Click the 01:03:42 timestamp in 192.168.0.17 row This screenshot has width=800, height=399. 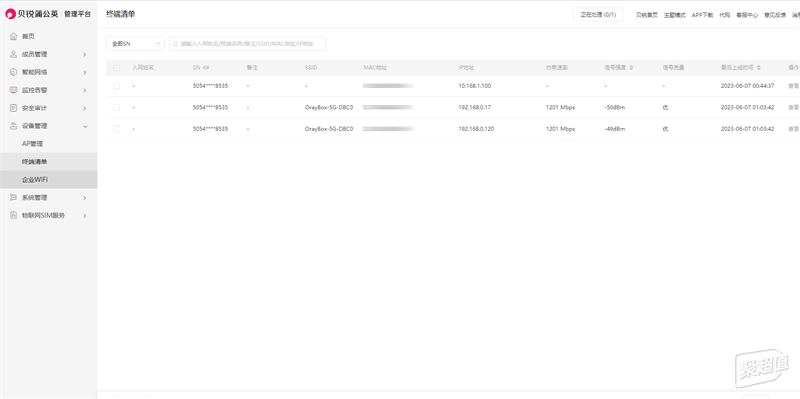coord(747,107)
